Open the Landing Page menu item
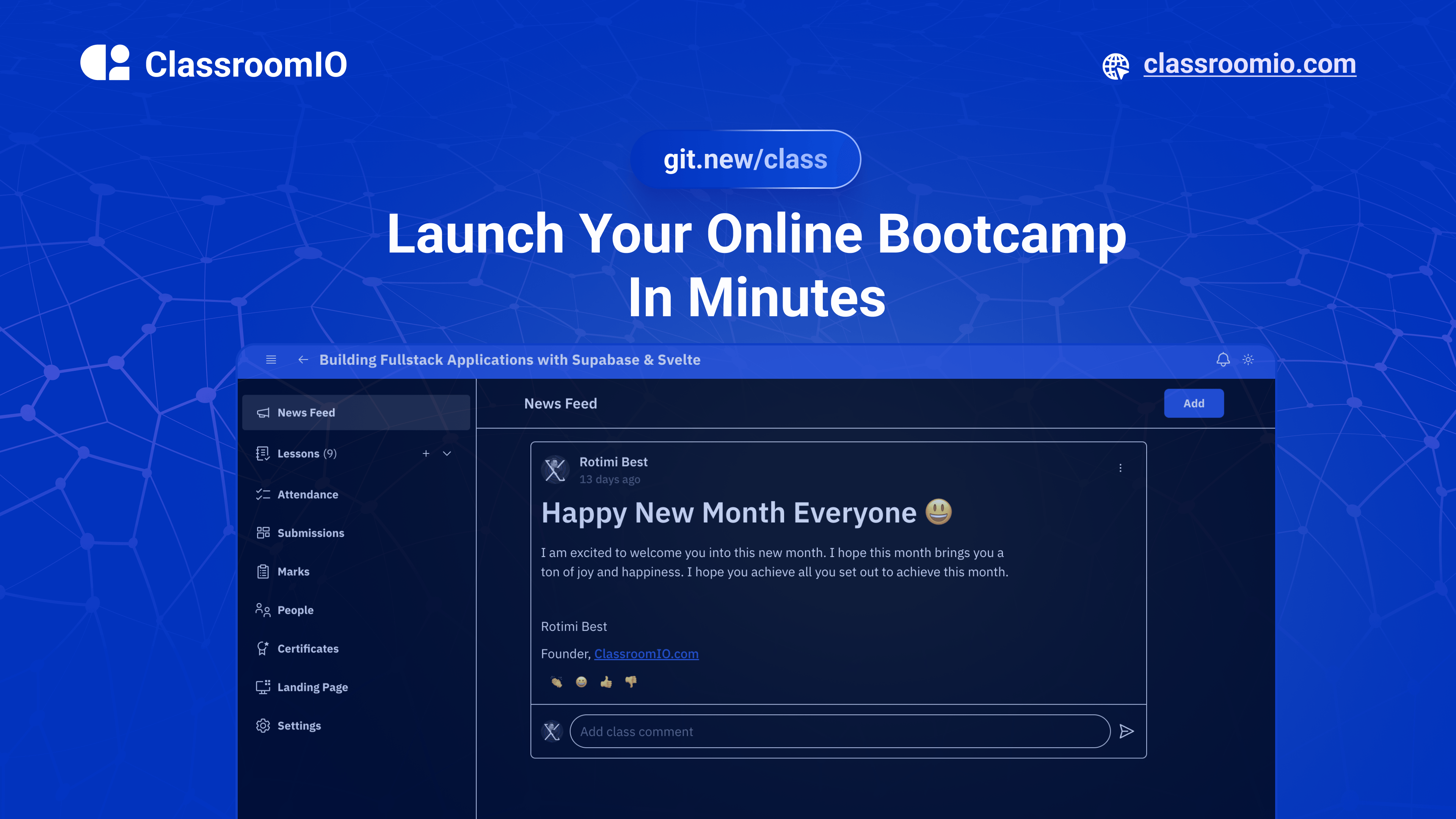The height and width of the screenshot is (819, 1456). 356,687
